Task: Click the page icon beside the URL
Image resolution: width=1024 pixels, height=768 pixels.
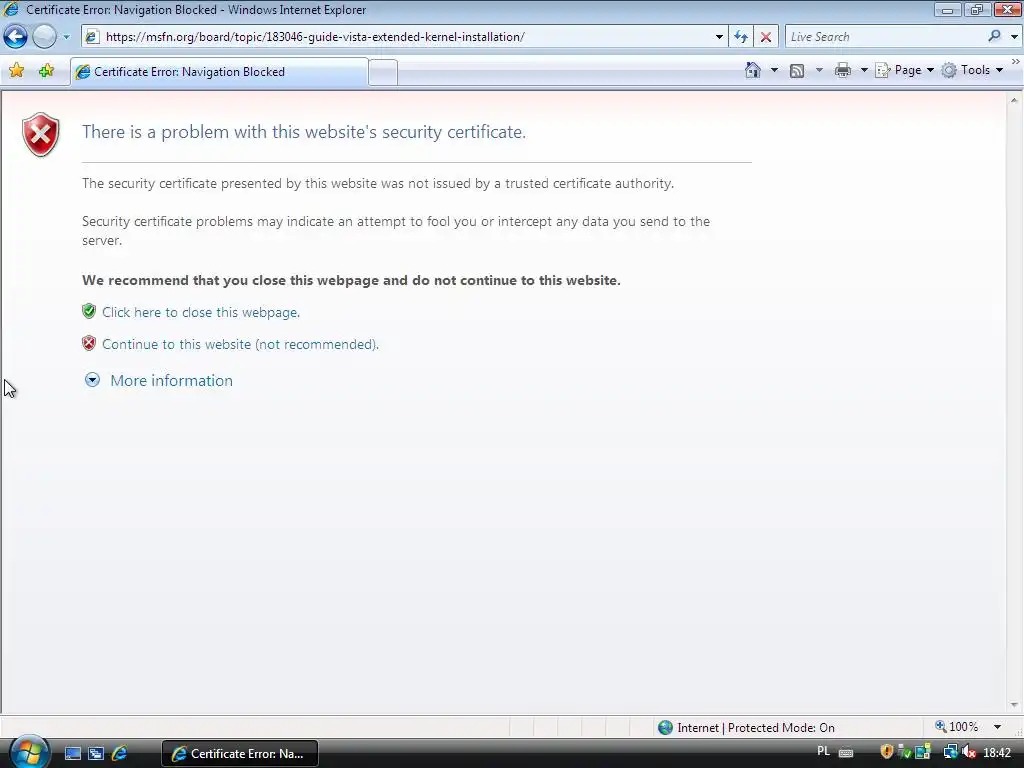Action: [x=92, y=37]
